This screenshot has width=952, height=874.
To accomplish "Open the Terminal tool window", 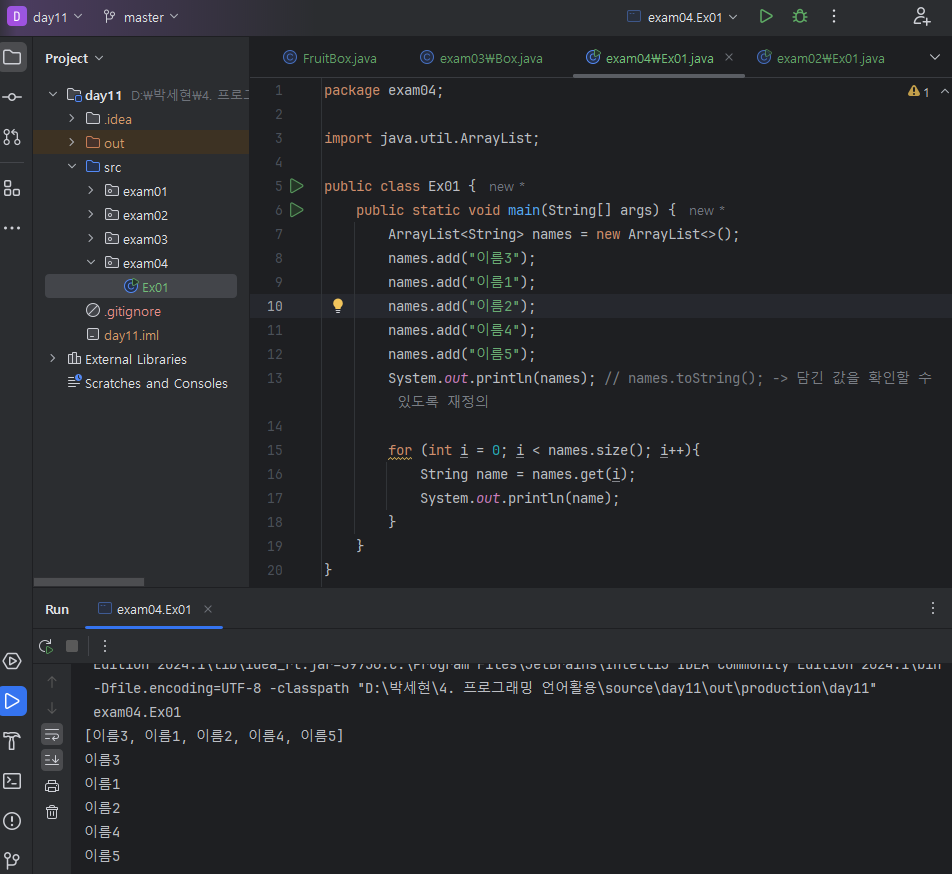I will [13, 781].
